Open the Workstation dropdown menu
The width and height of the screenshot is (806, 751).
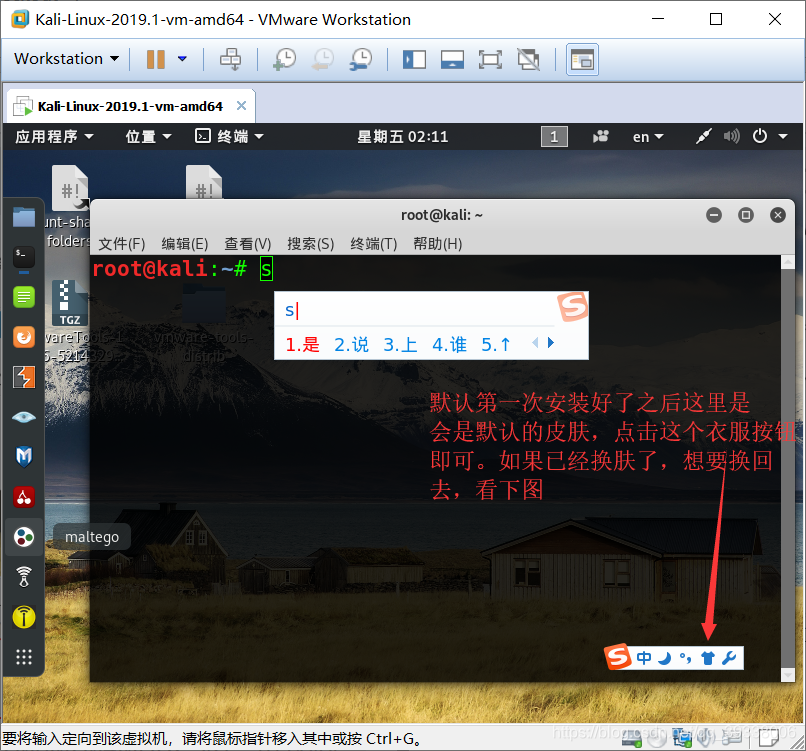click(x=66, y=59)
